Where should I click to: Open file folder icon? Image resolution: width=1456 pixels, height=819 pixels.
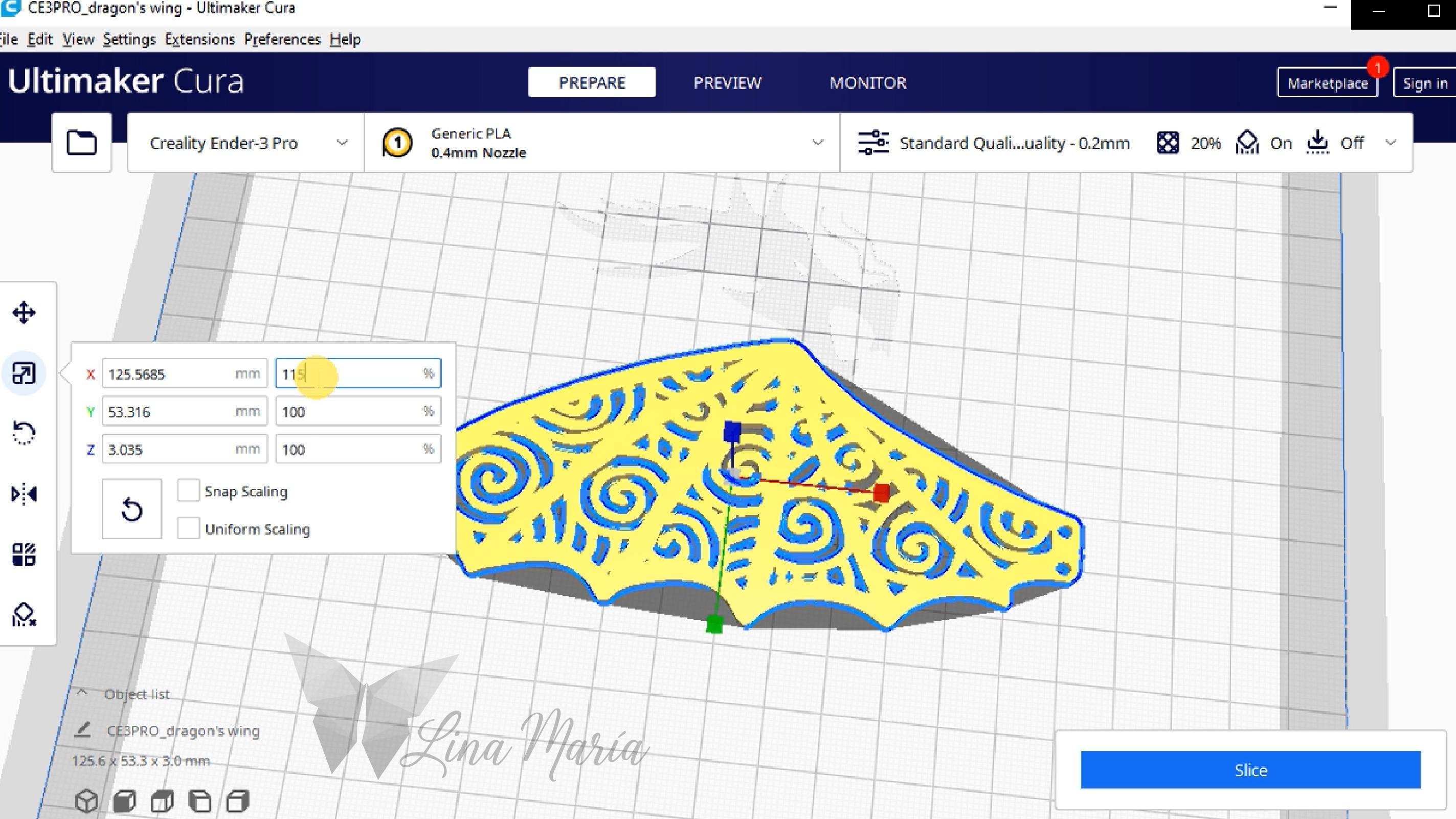pyautogui.click(x=81, y=142)
